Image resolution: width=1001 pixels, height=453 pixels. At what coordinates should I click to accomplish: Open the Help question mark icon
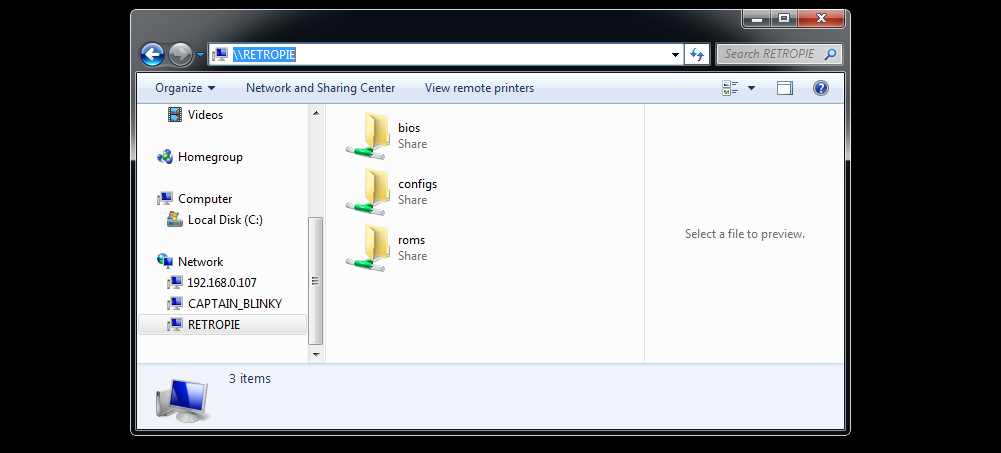coord(820,88)
